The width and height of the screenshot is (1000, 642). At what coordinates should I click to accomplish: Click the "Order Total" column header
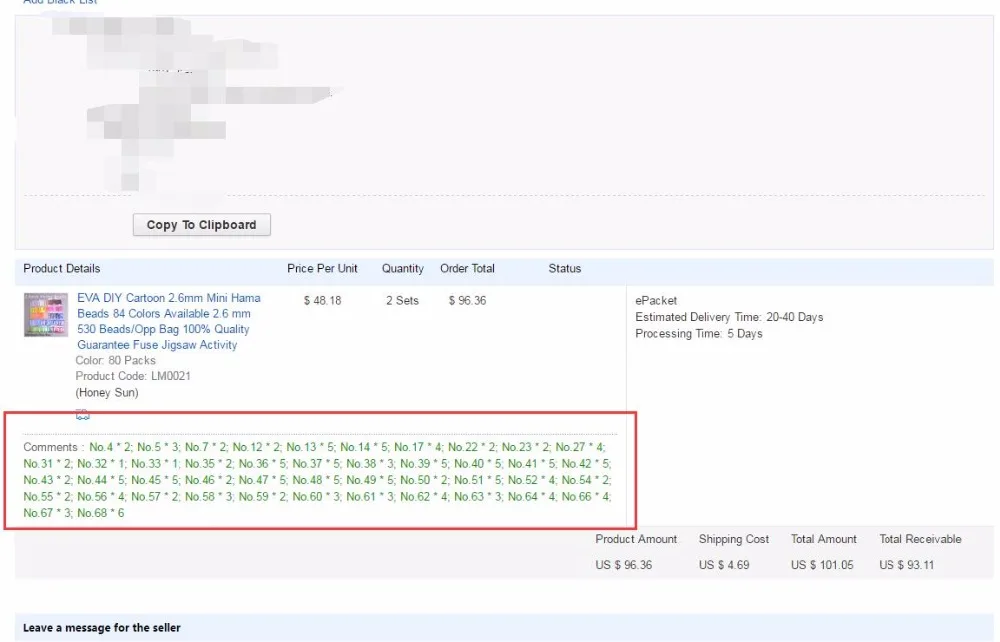[467, 268]
